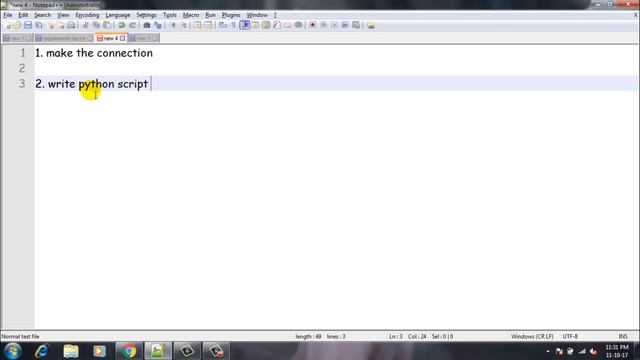The height and width of the screenshot is (360, 640).
Task: Create a new file with the New toolbar icon
Action: tap(8, 25)
